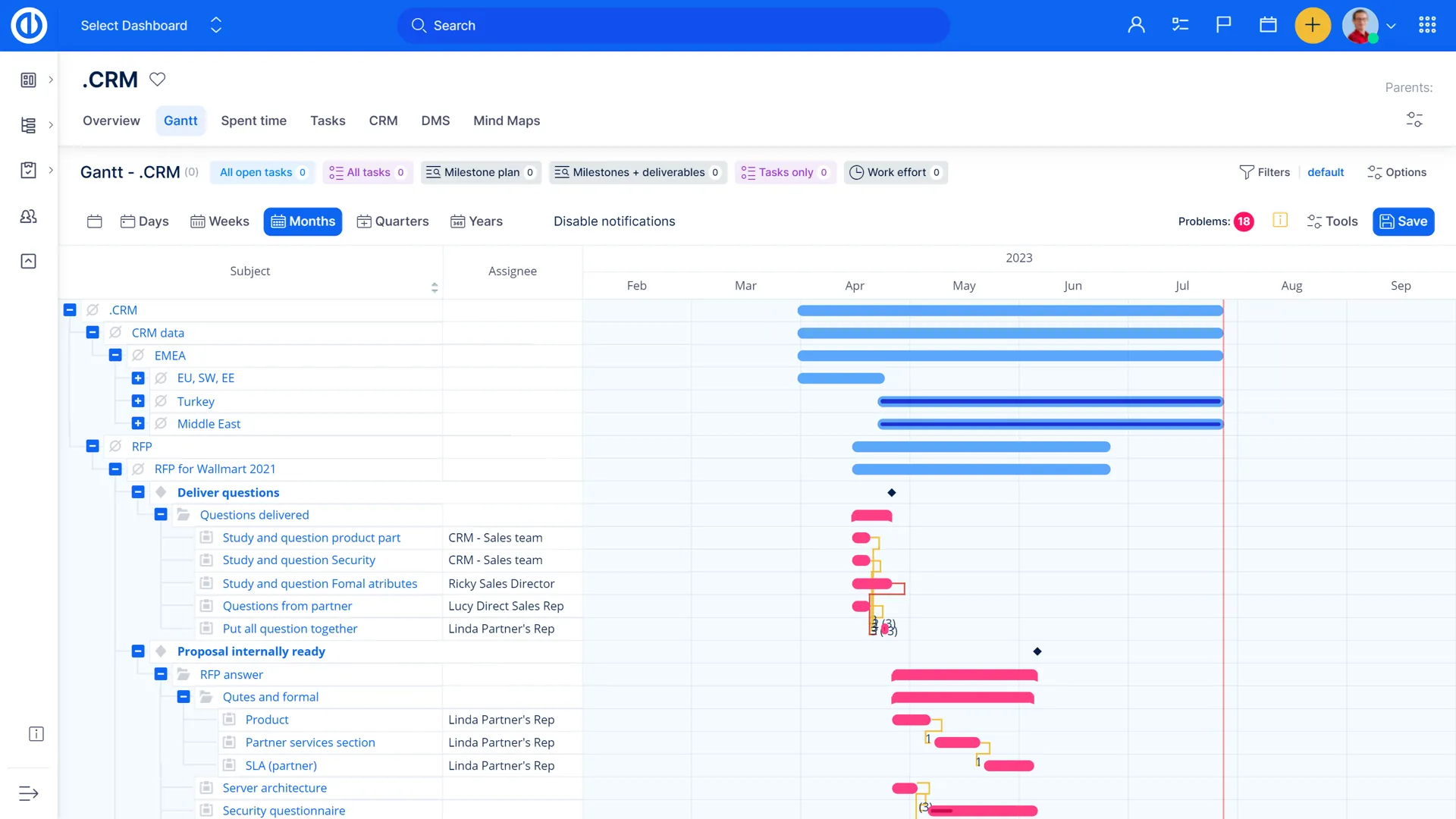This screenshot has height=819, width=1456.
Task: Open the Study and question Security task
Action: (299, 560)
